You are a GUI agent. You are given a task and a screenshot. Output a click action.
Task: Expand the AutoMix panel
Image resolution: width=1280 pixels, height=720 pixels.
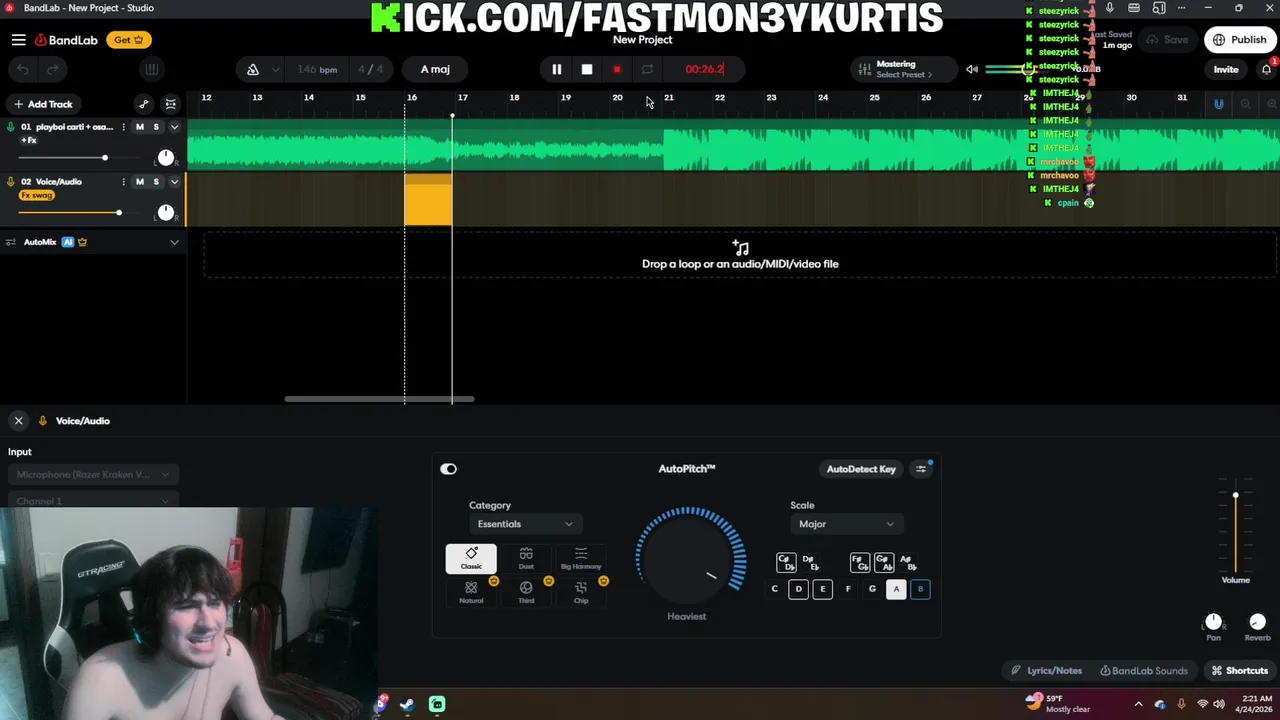pos(174,242)
